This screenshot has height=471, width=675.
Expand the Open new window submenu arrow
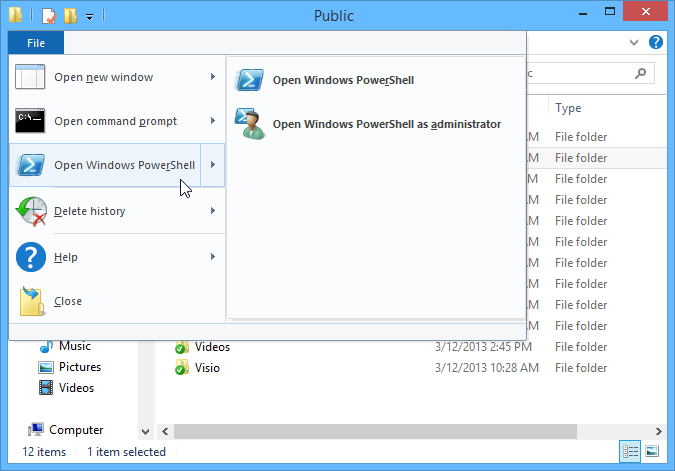(212, 77)
